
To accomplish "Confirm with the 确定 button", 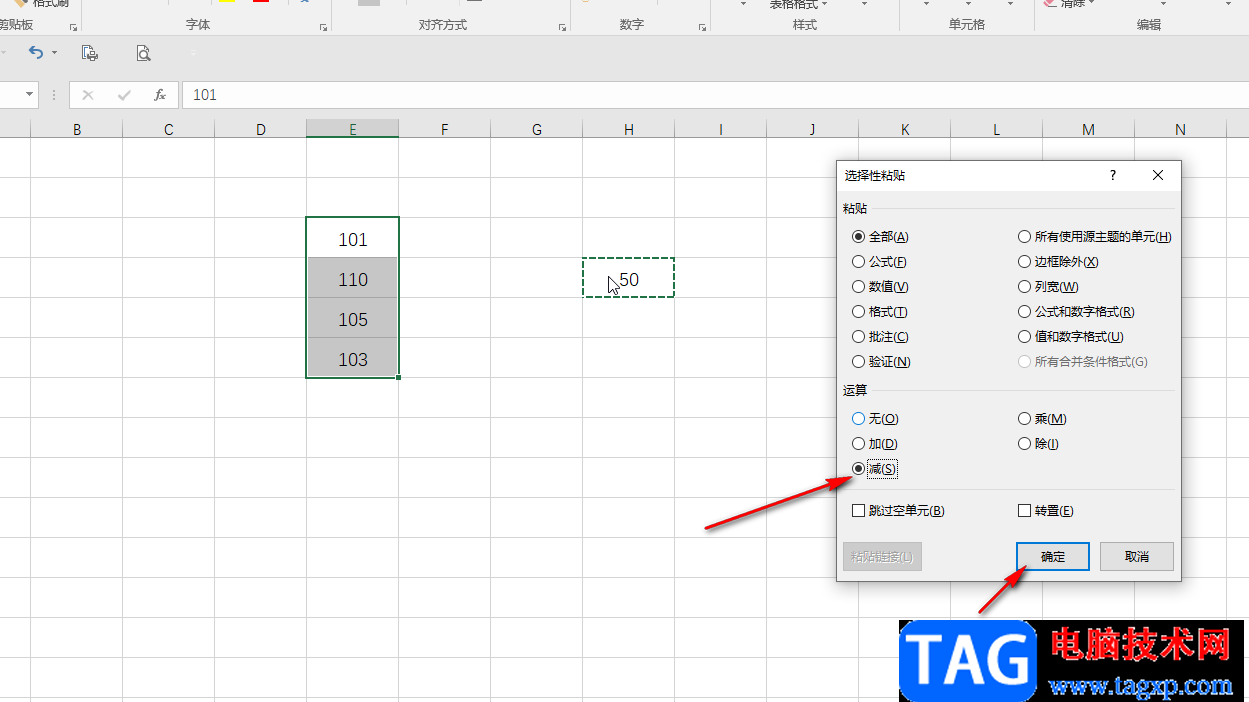I will pos(1053,557).
